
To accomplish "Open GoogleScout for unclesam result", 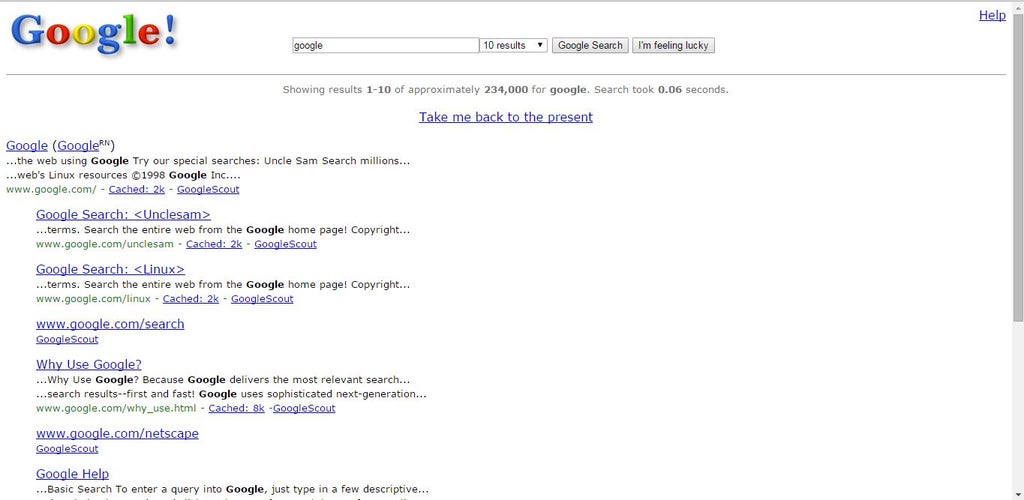I will (285, 244).
